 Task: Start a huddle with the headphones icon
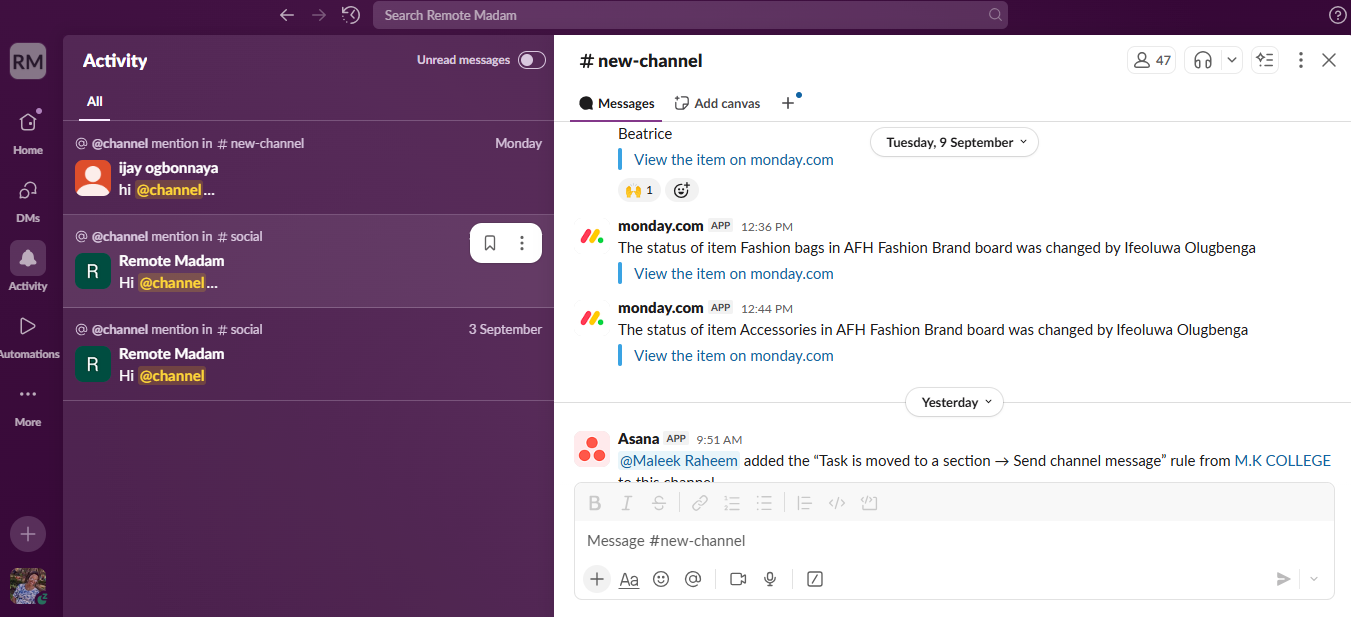pyautogui.click(x=1203, y=60)
